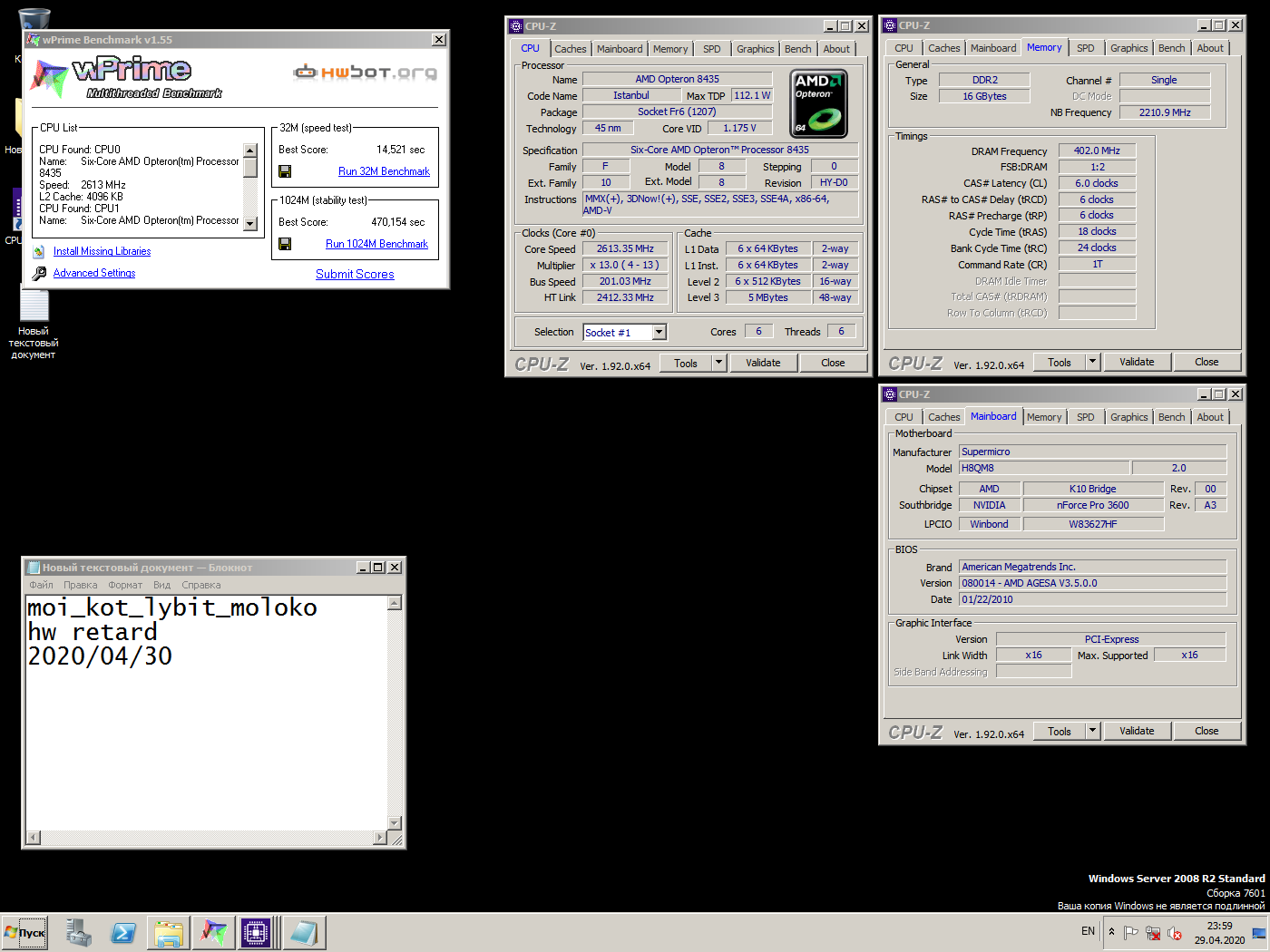Image resolution: width=1270 pixels, height=952 pixels.
Task: Click CPU List scroll down arrow
Action: tap(250, 224)
